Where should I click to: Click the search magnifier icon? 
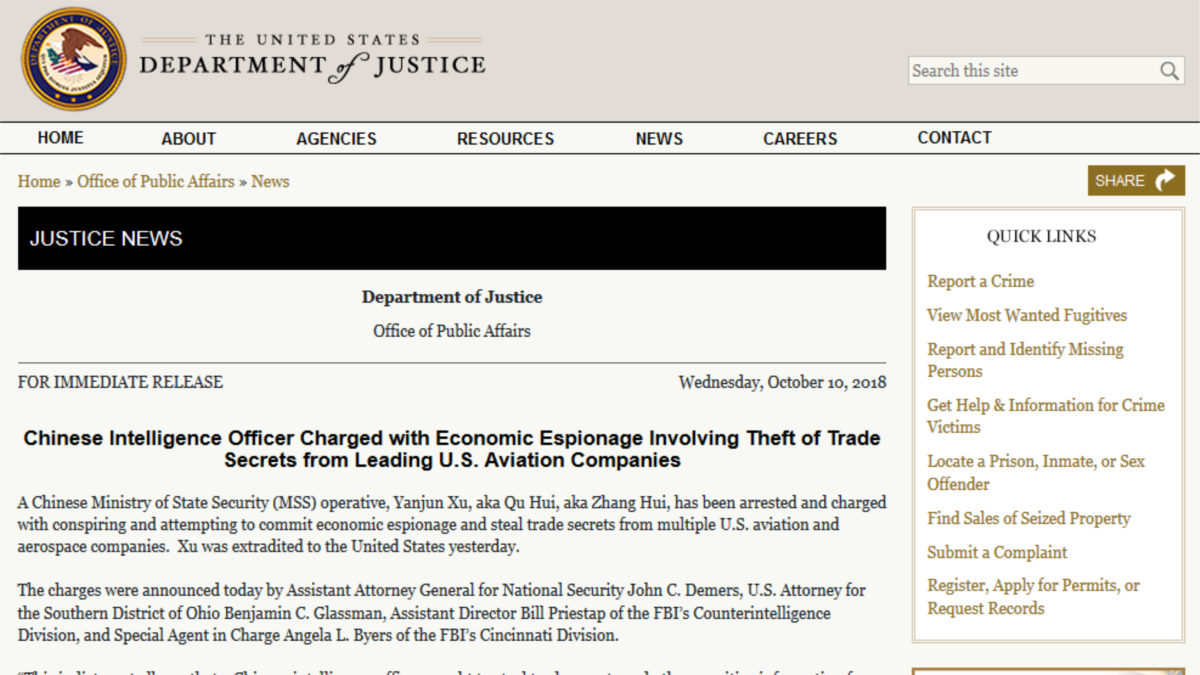(1169, 71)
